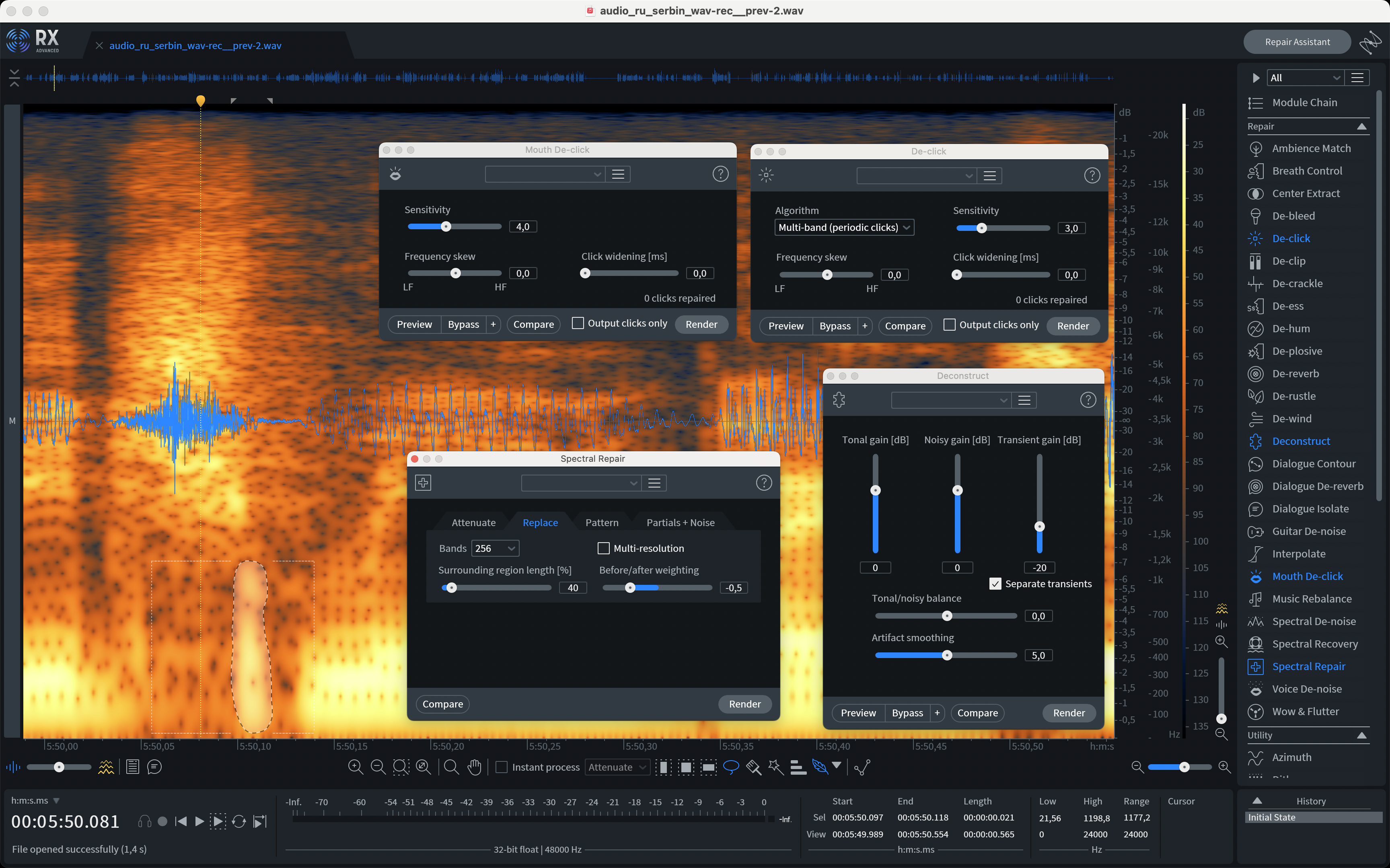Select the Brush selection tool

753,767
